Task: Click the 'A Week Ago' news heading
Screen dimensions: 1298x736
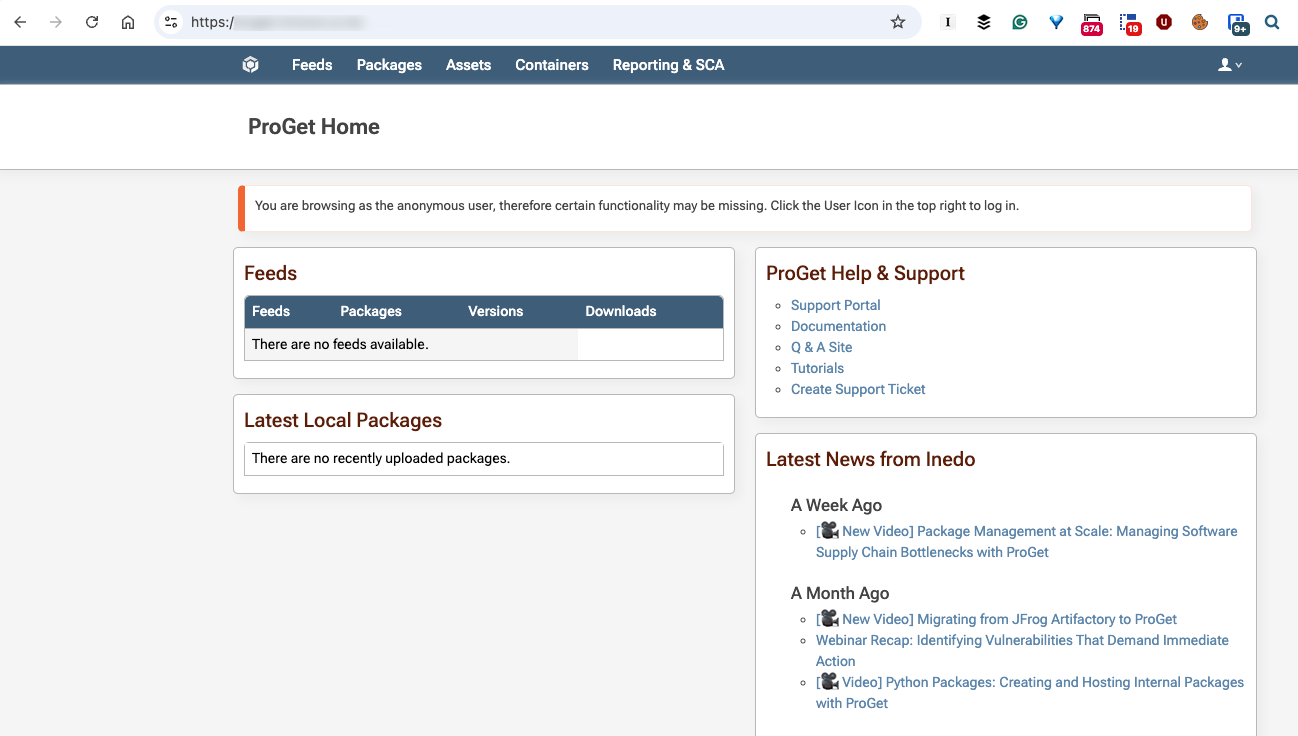Action: click(837, 505)
